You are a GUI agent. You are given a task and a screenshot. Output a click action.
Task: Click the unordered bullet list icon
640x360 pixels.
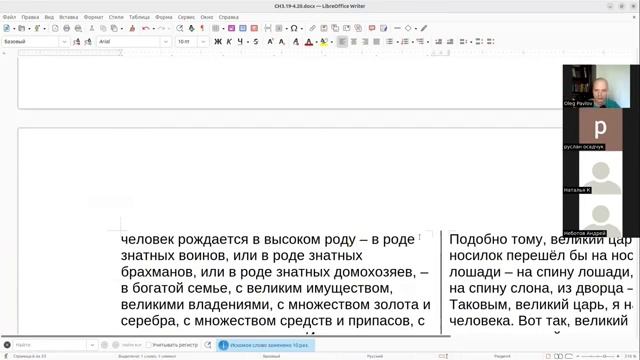click(389, 42)
